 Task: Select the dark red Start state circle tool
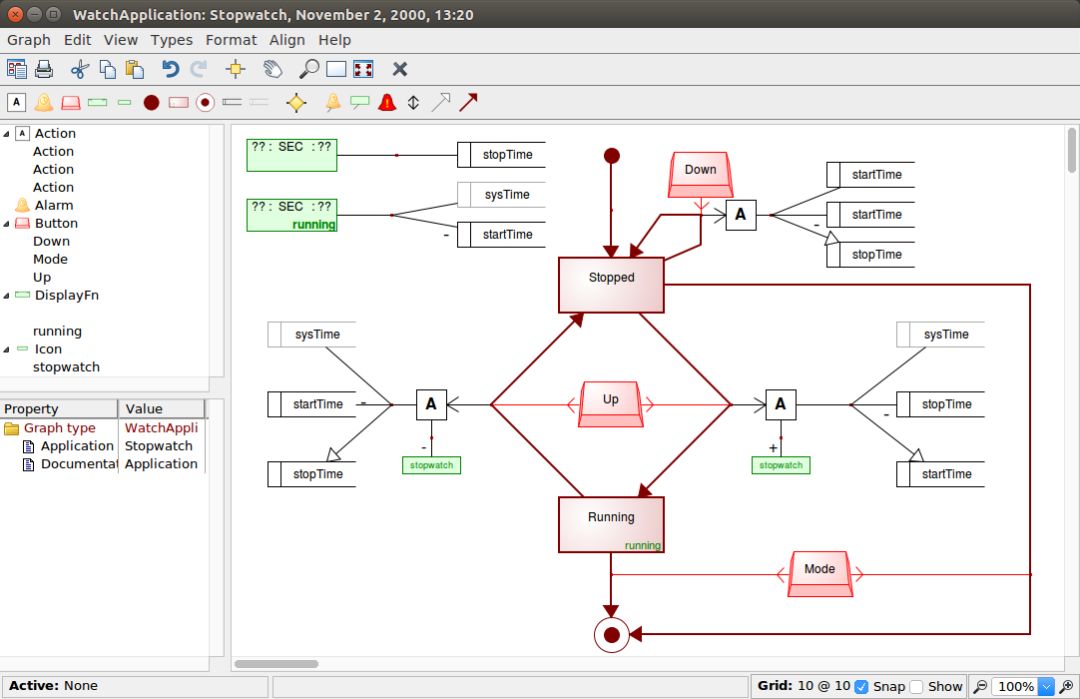tap(151, 102)
